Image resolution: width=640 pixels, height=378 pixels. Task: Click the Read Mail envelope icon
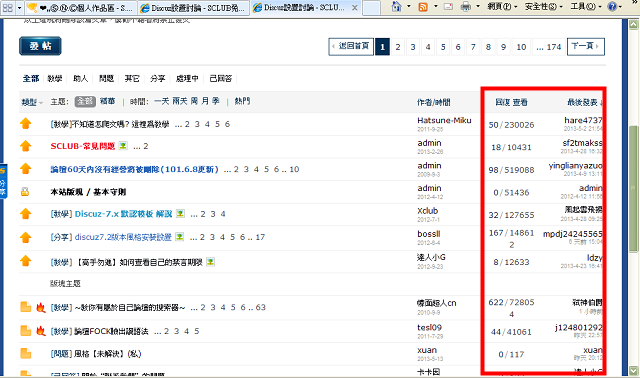448,7
